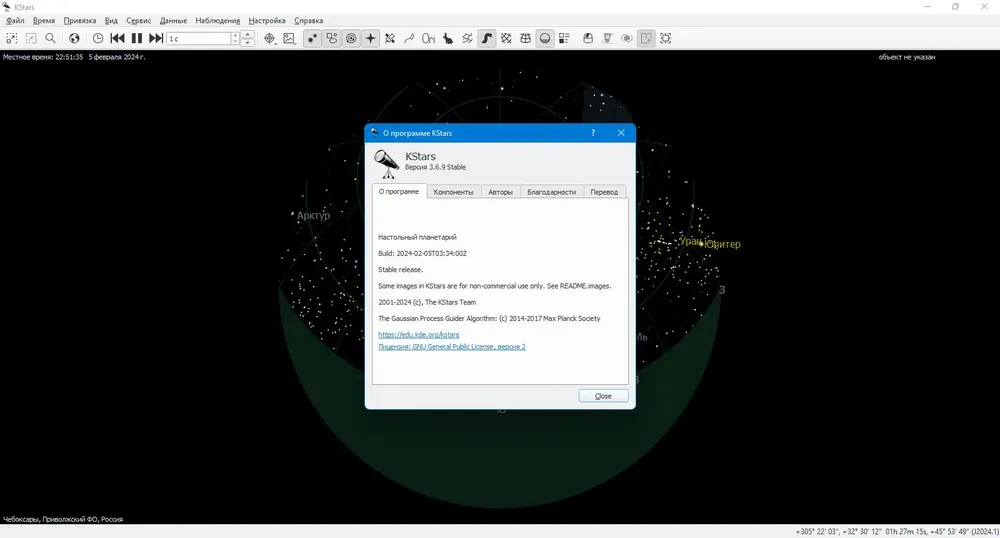The image size is (1000, 538).
Task: Toggle mount lock center icon
Action: click(x=646, y=38)
